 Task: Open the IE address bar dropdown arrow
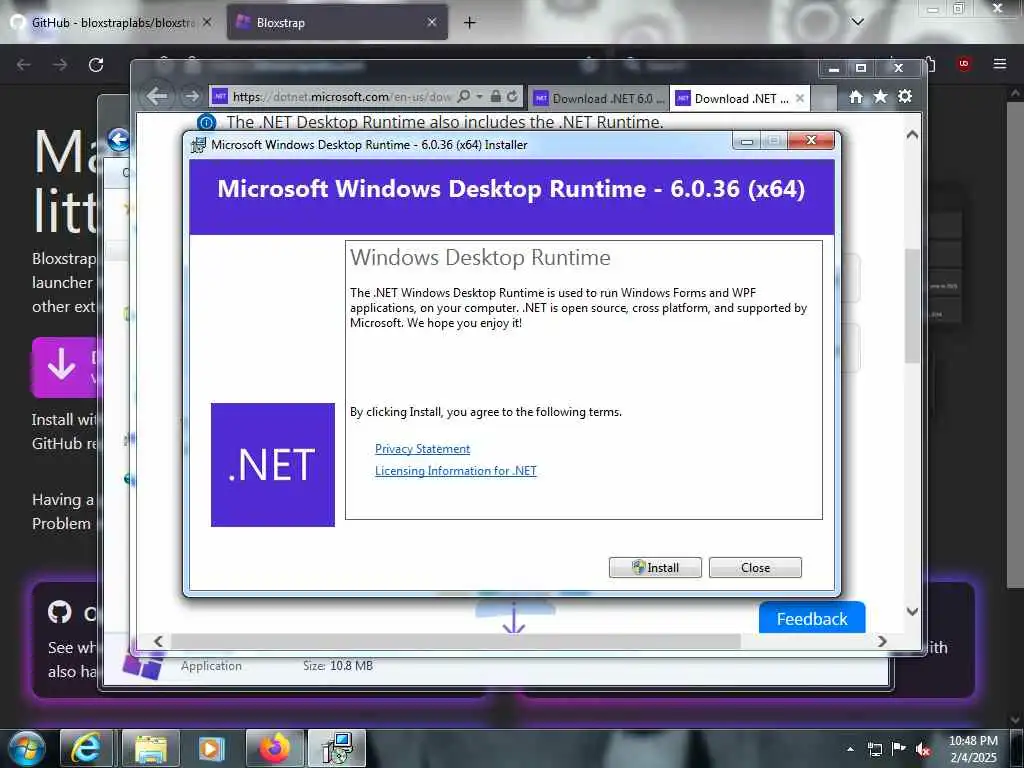[479, 97]
